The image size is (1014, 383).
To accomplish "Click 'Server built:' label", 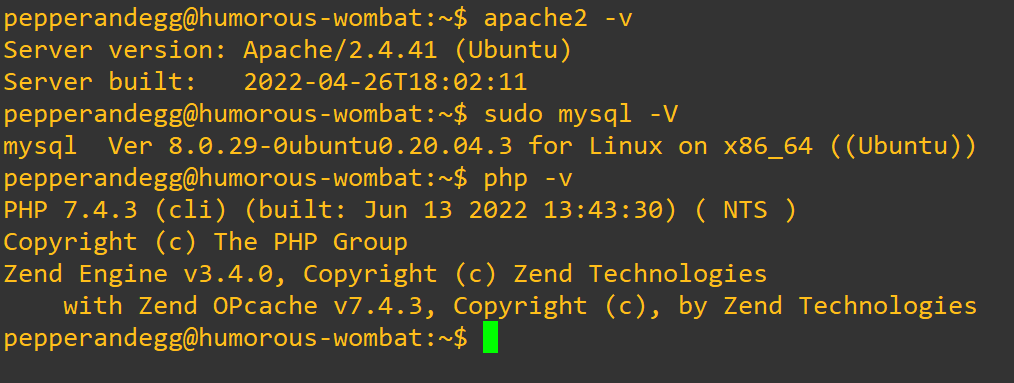I will coord(100,82).
